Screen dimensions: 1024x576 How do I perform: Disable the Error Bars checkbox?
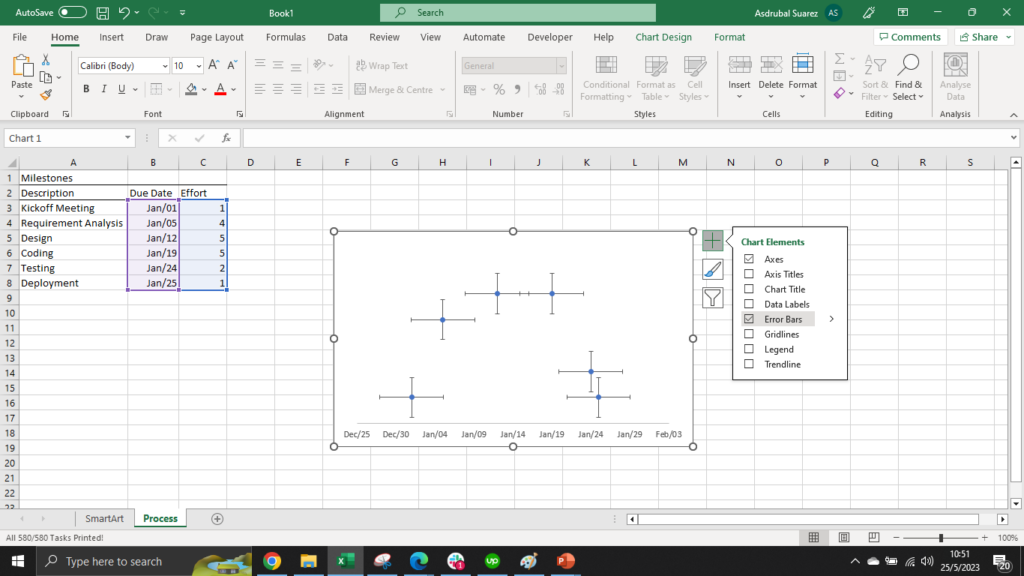[x=749, y=319]
